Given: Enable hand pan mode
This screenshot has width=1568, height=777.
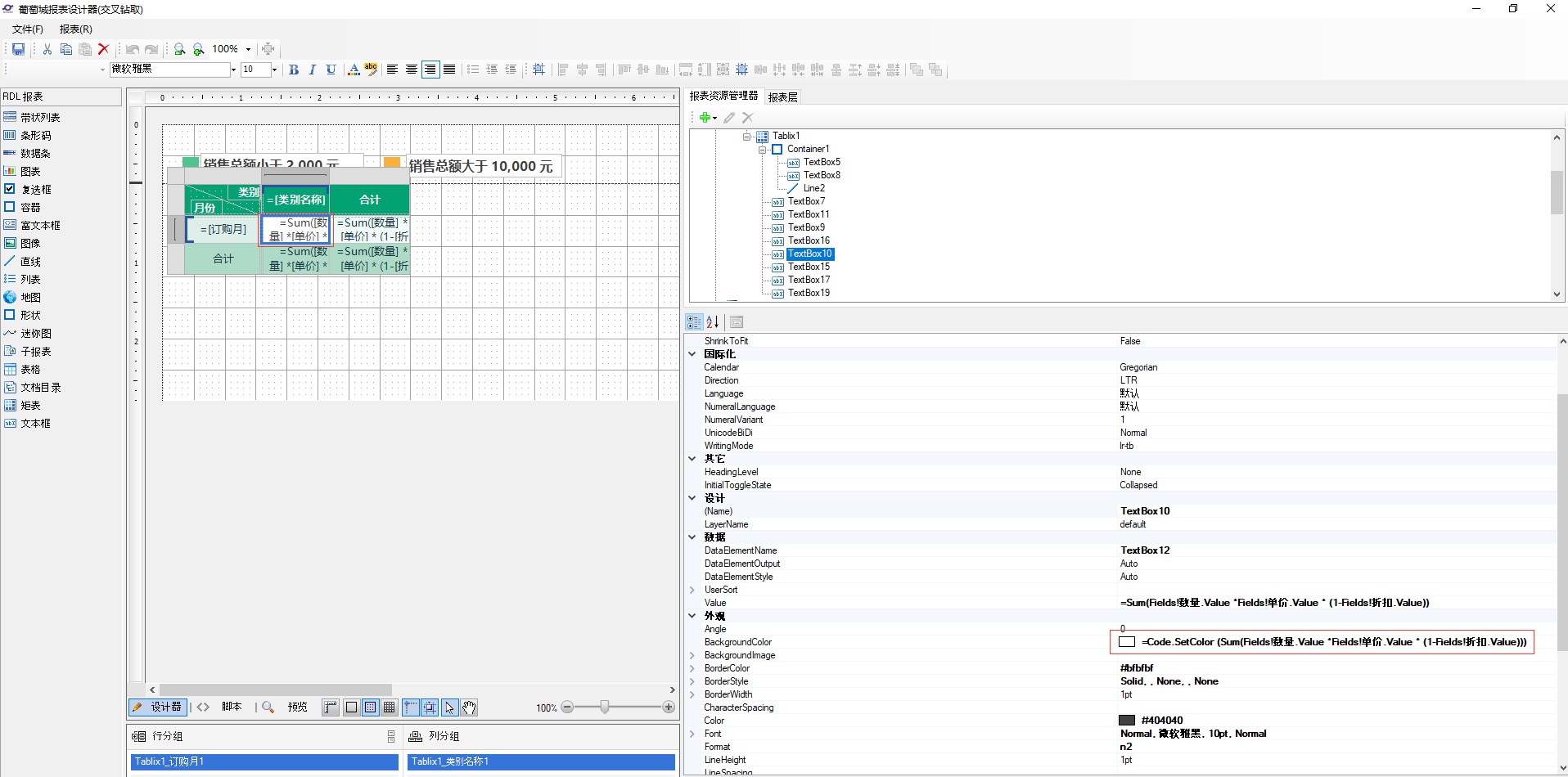Looking at the screenshot, I should (469, 707).
